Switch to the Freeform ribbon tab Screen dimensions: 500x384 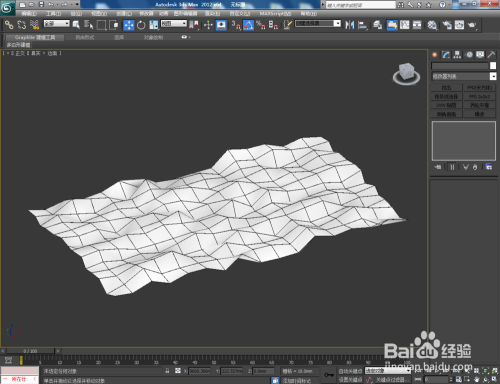(x=85, y=37)
